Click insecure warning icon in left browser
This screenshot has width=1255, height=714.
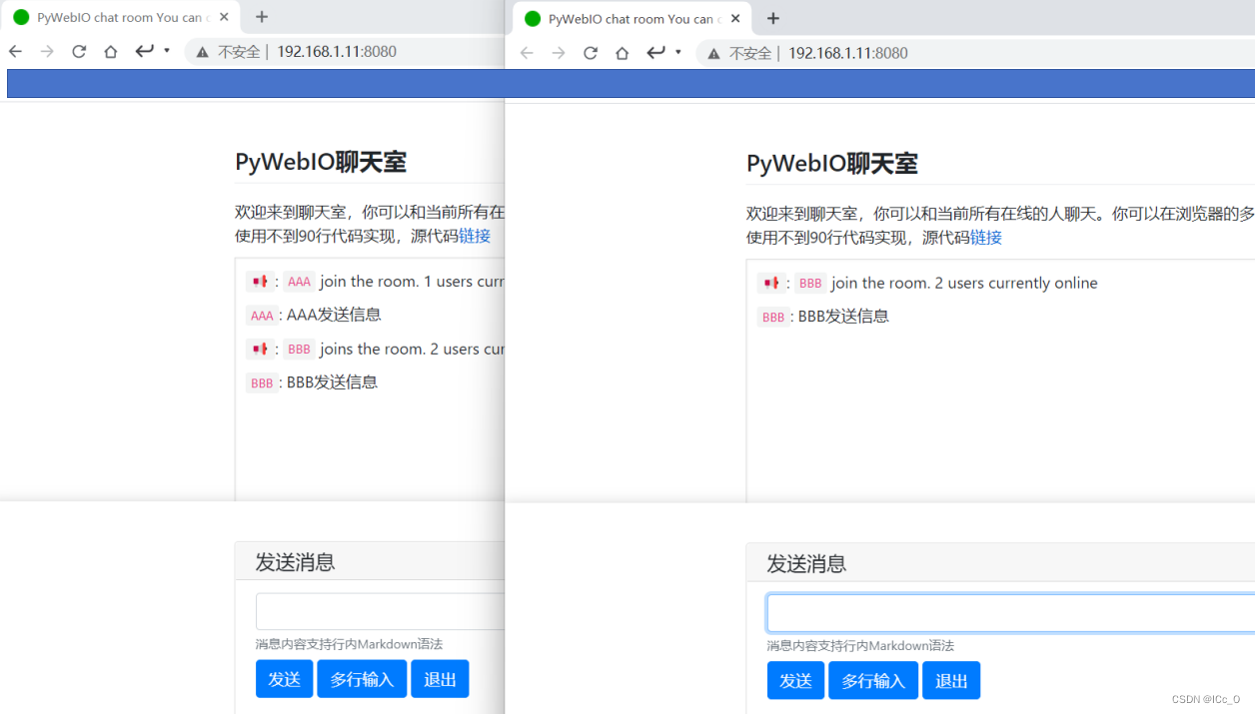(202, 52)
